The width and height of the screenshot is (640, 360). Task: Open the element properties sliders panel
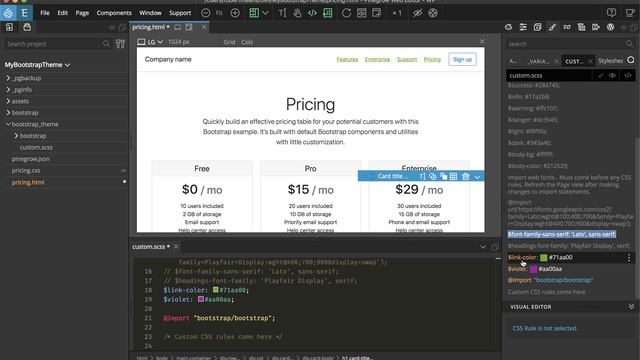(x=523, y=27)
